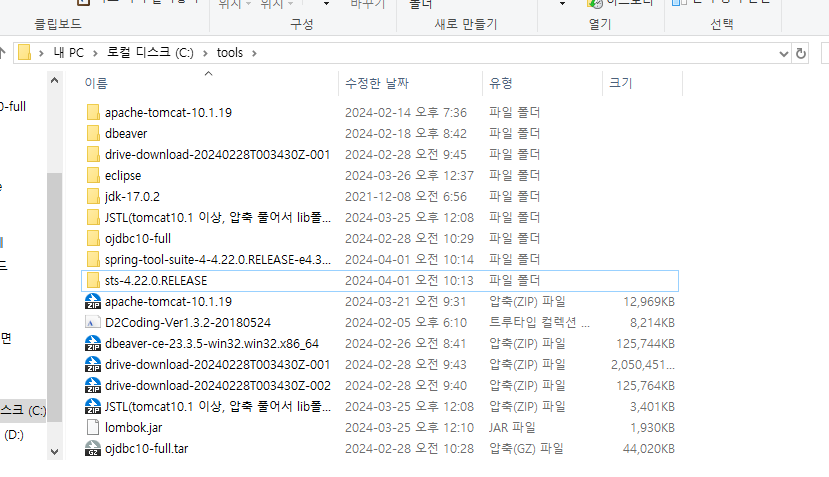The image size is (829, 477).
Task: Select the ojdbc10-full folder icon
Action: pos(93,238)
